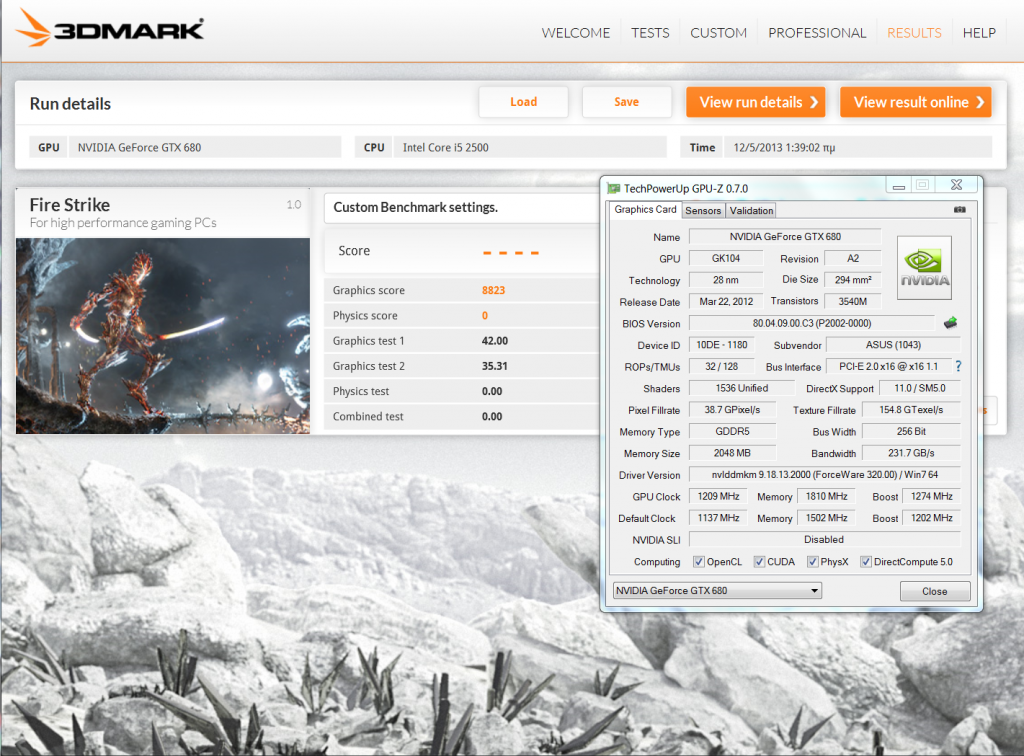Click the GPU-Z title bar app icon
The width and height of the screenshot is (1024, 756).
614,188
